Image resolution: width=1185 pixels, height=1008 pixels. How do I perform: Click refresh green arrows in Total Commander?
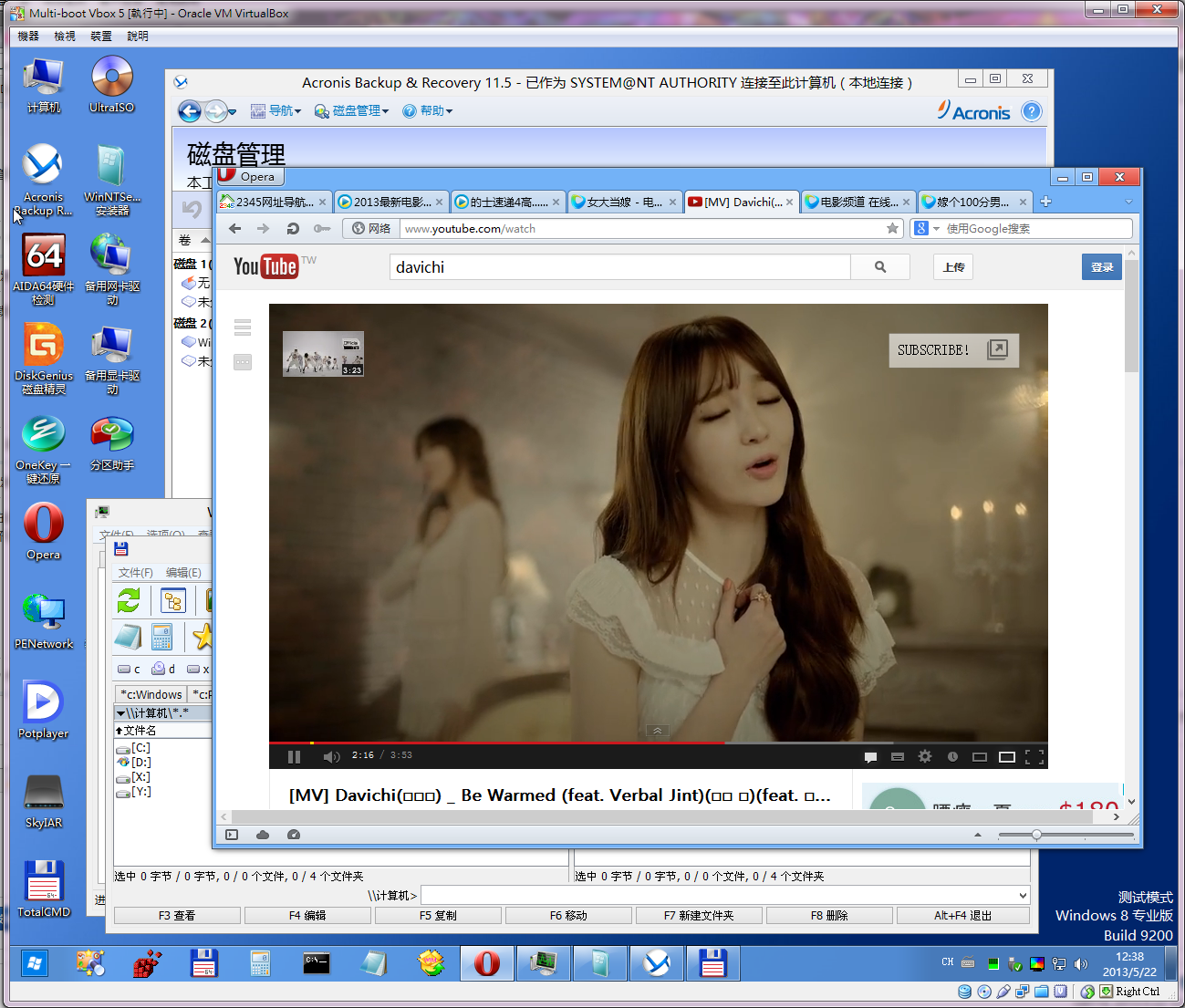click(x=129, y=600)
